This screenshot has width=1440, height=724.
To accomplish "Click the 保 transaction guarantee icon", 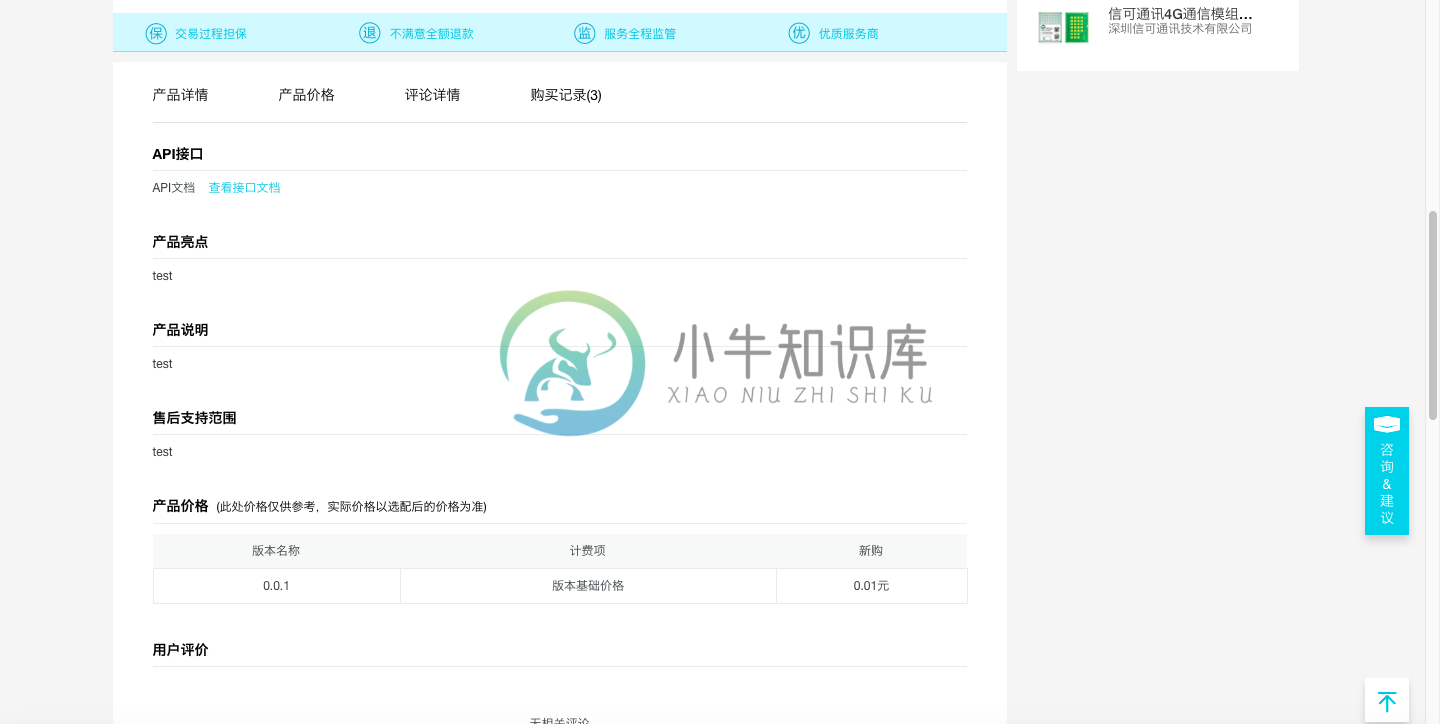I will tap(156, 33).
